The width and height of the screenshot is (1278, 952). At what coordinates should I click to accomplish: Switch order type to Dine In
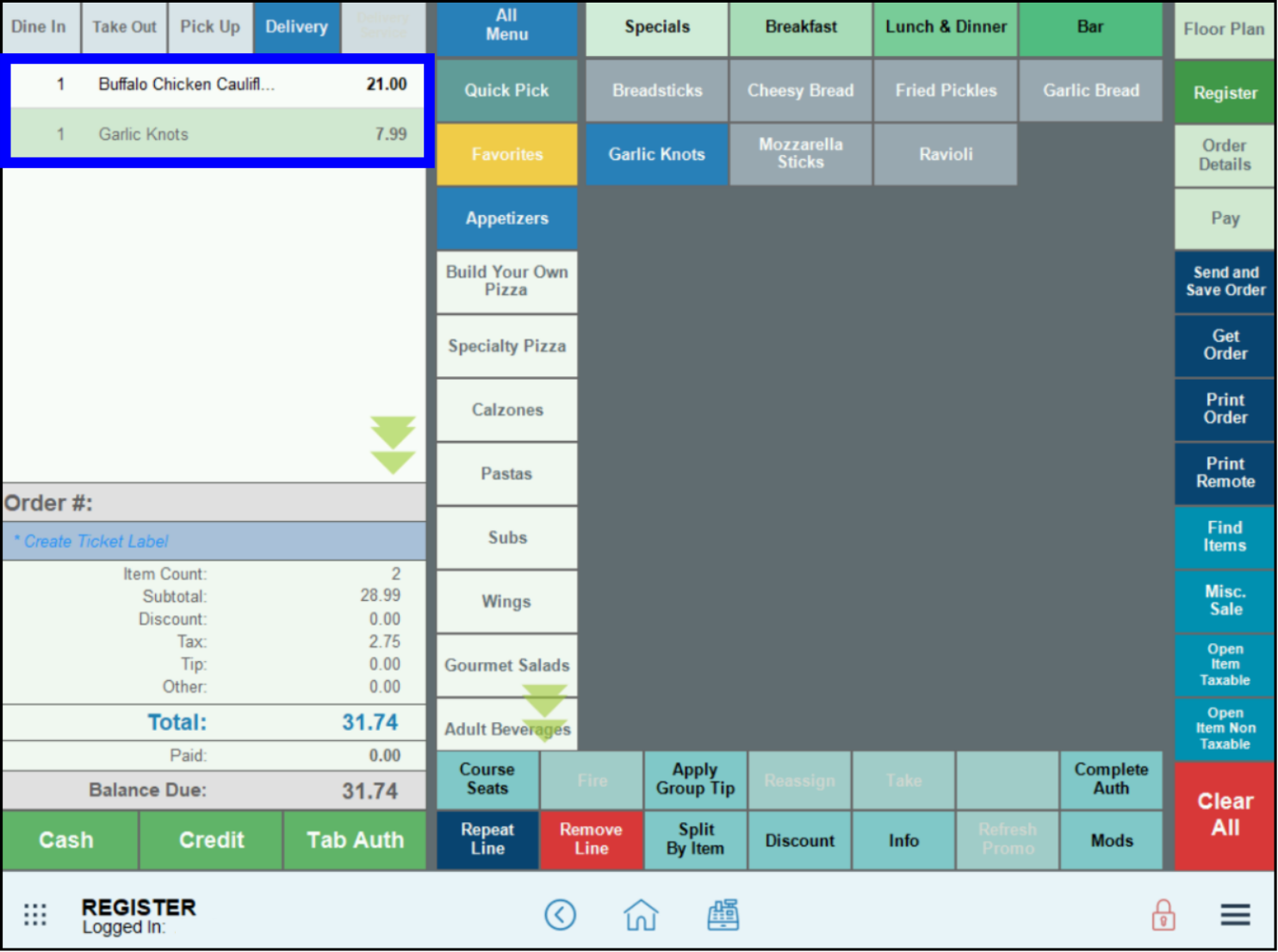[x=39, y=27]
